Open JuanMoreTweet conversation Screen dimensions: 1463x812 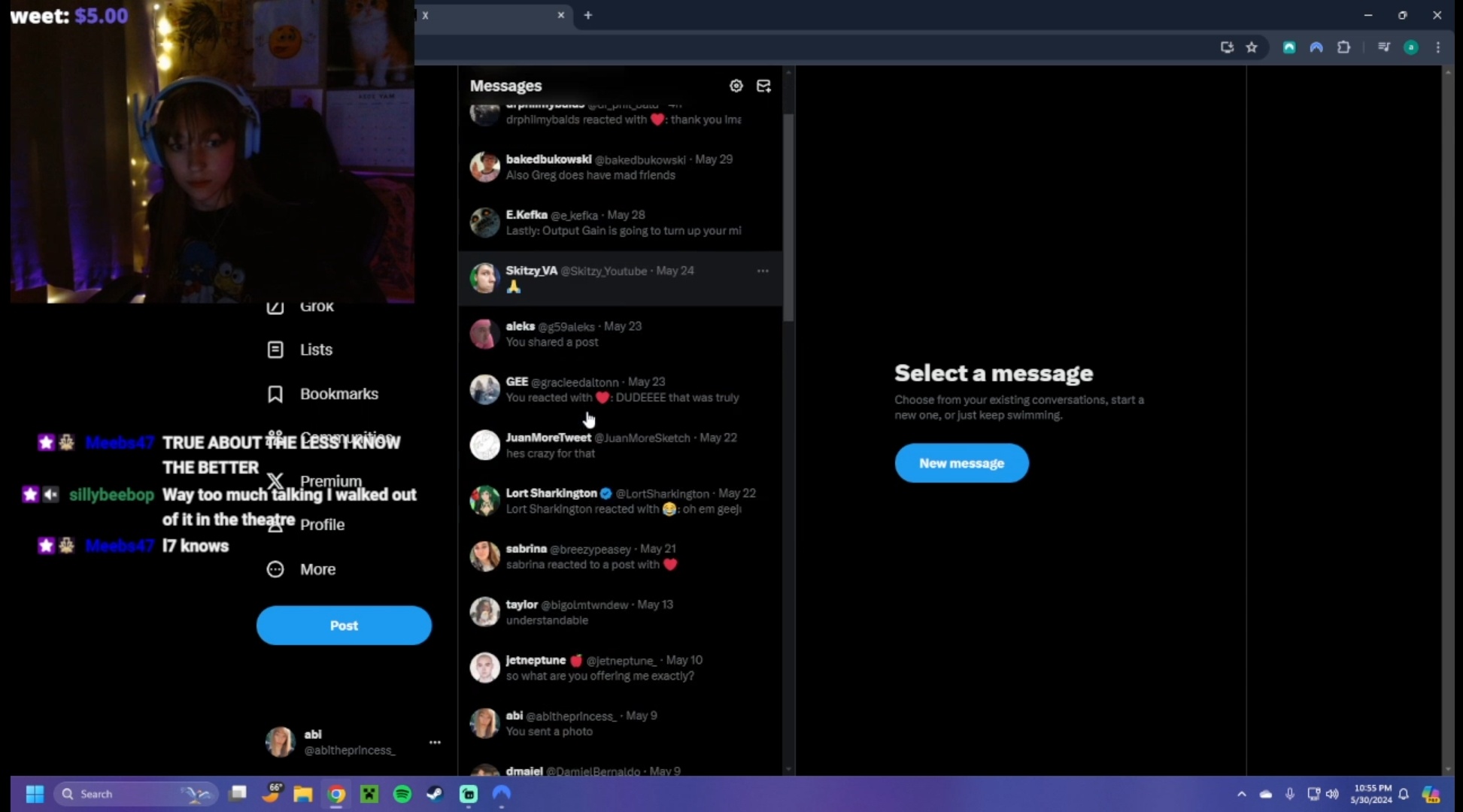620,445
